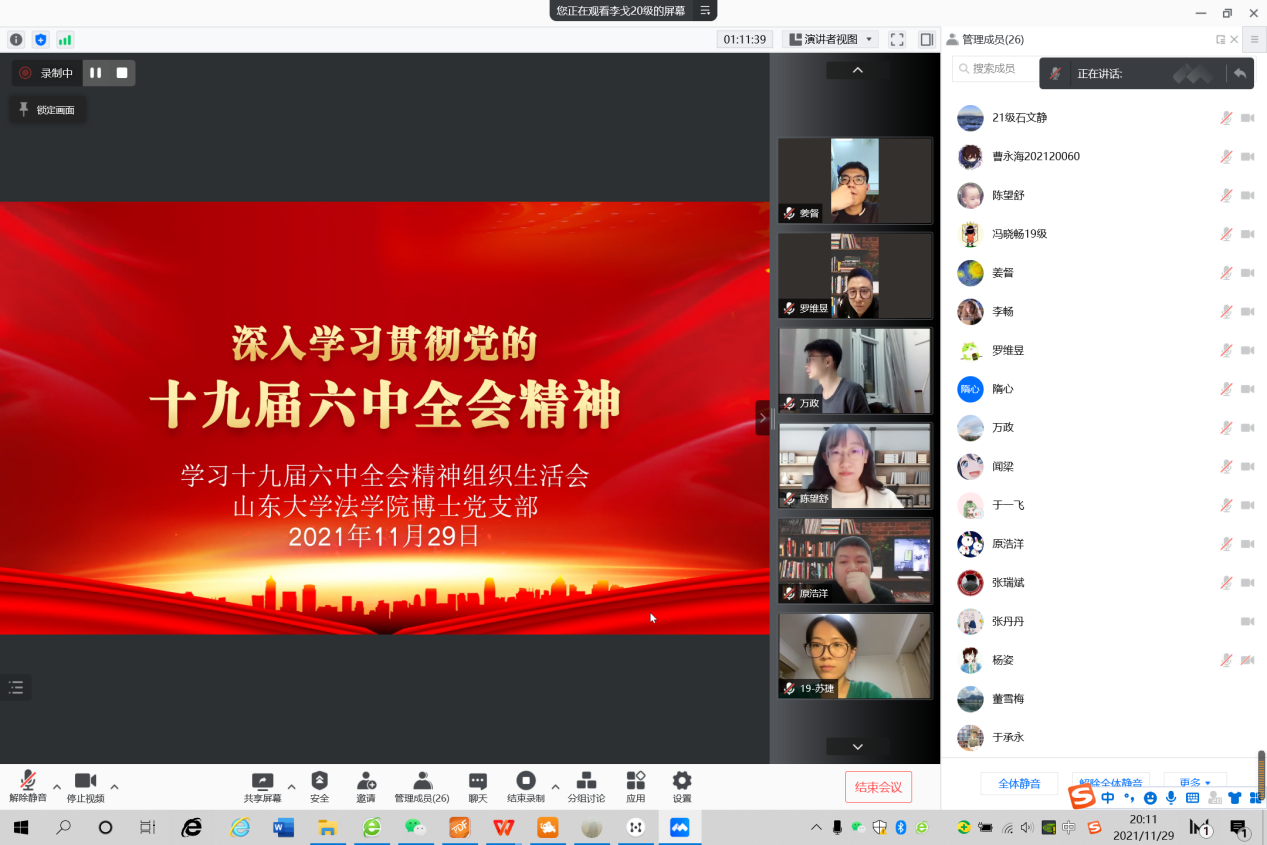Screen dimensions: 1267x845
Task: Open 分组讨论 breakout rooms
Action: 586,786
